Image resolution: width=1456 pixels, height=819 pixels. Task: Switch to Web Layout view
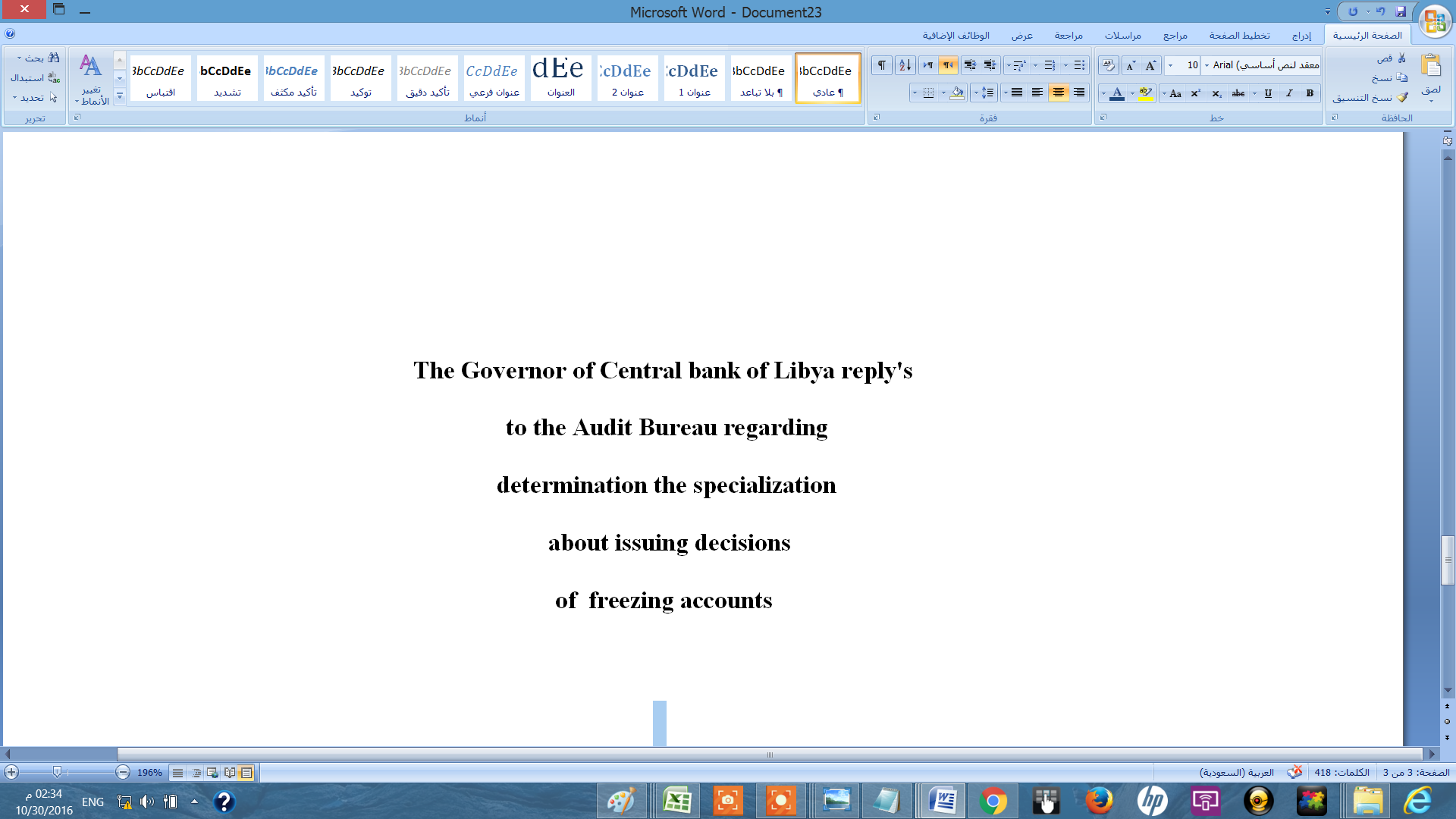click(213, 773)
